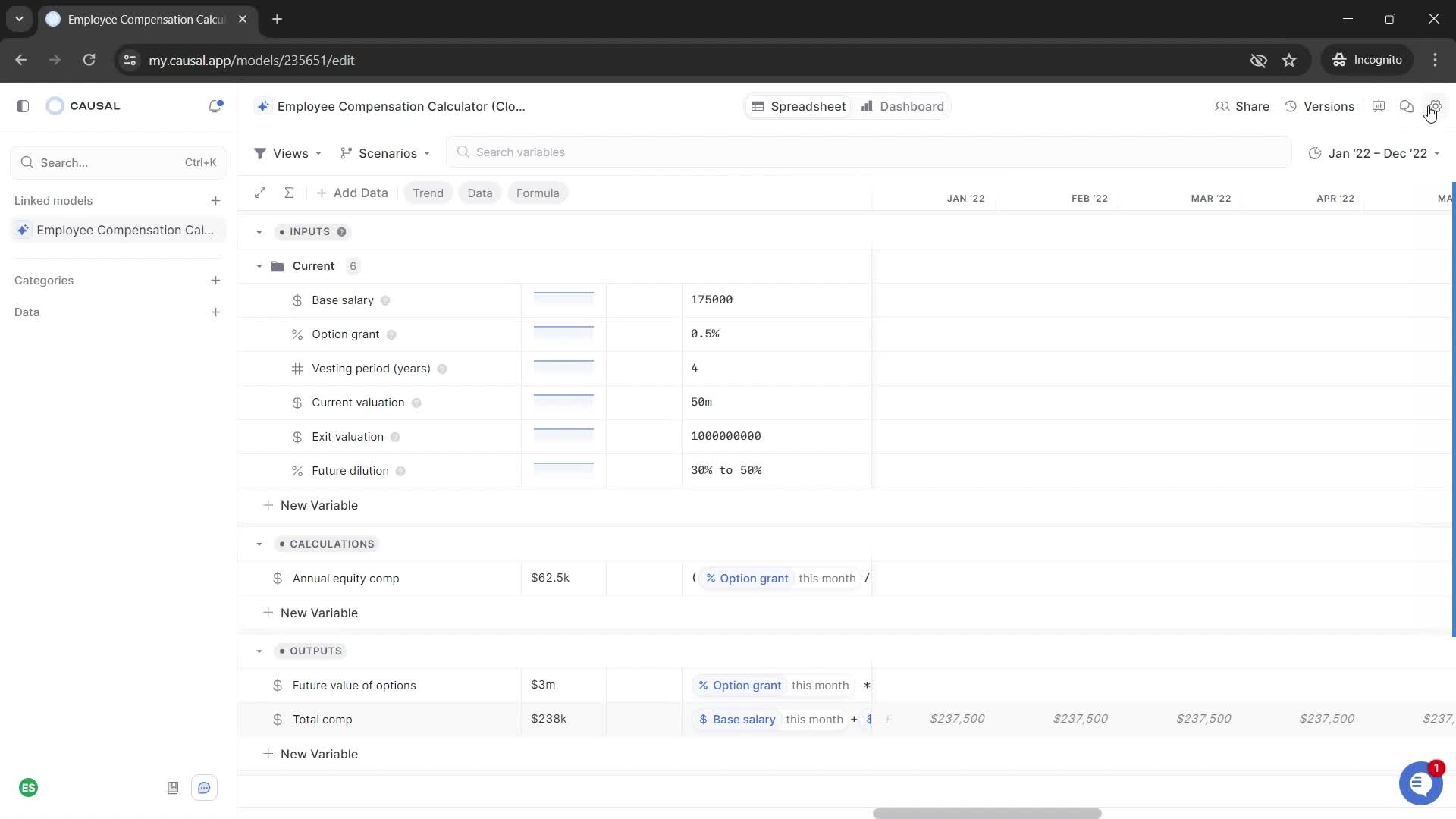Screen dimensions: 1456x819
Task: Click the Current folder icon
Action: click(x=278, y=266)
